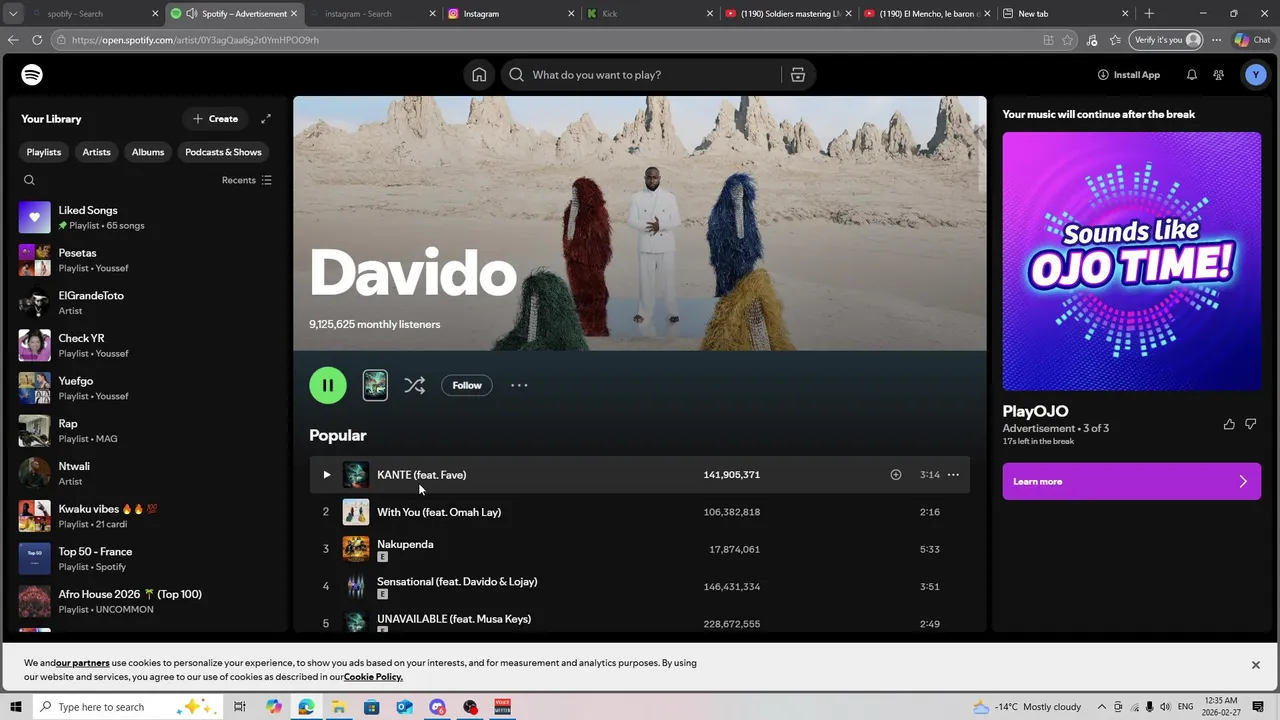
Task: Dislike the PlayOJO advertisement
Action: point(1250,424)
